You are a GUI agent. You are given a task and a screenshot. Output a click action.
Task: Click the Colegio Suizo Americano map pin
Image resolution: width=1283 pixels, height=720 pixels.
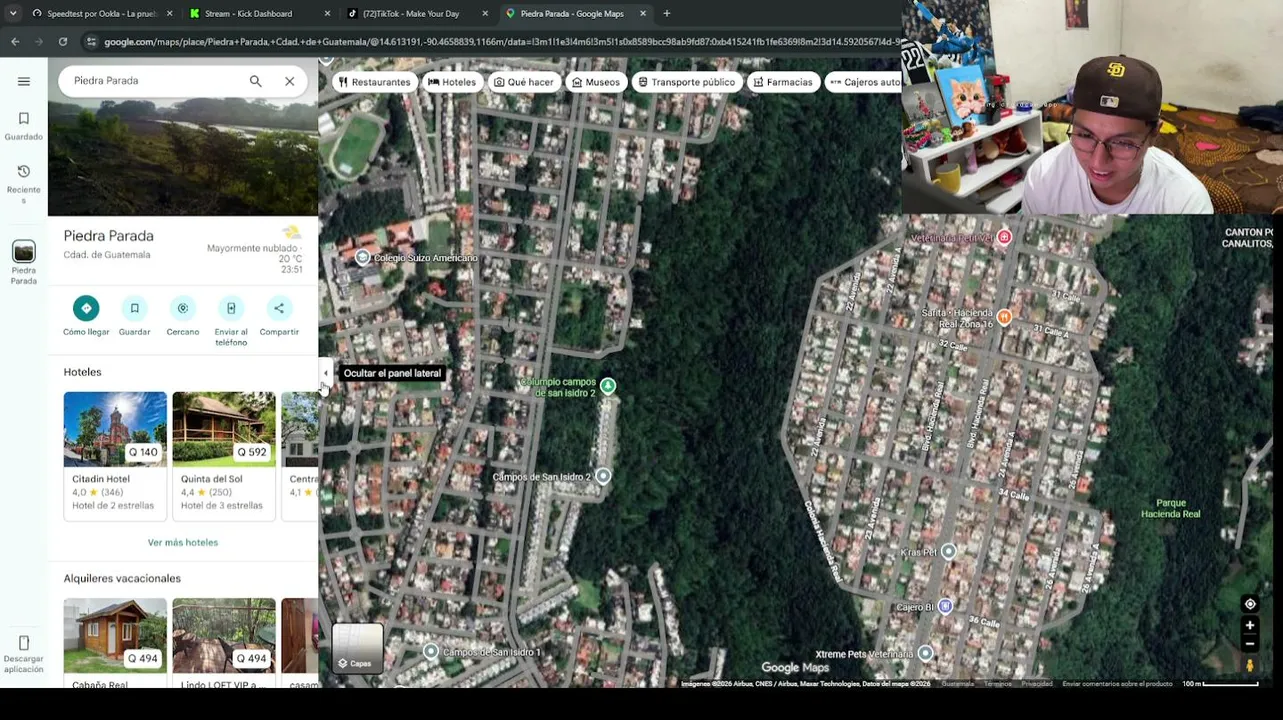pos(363,258)
